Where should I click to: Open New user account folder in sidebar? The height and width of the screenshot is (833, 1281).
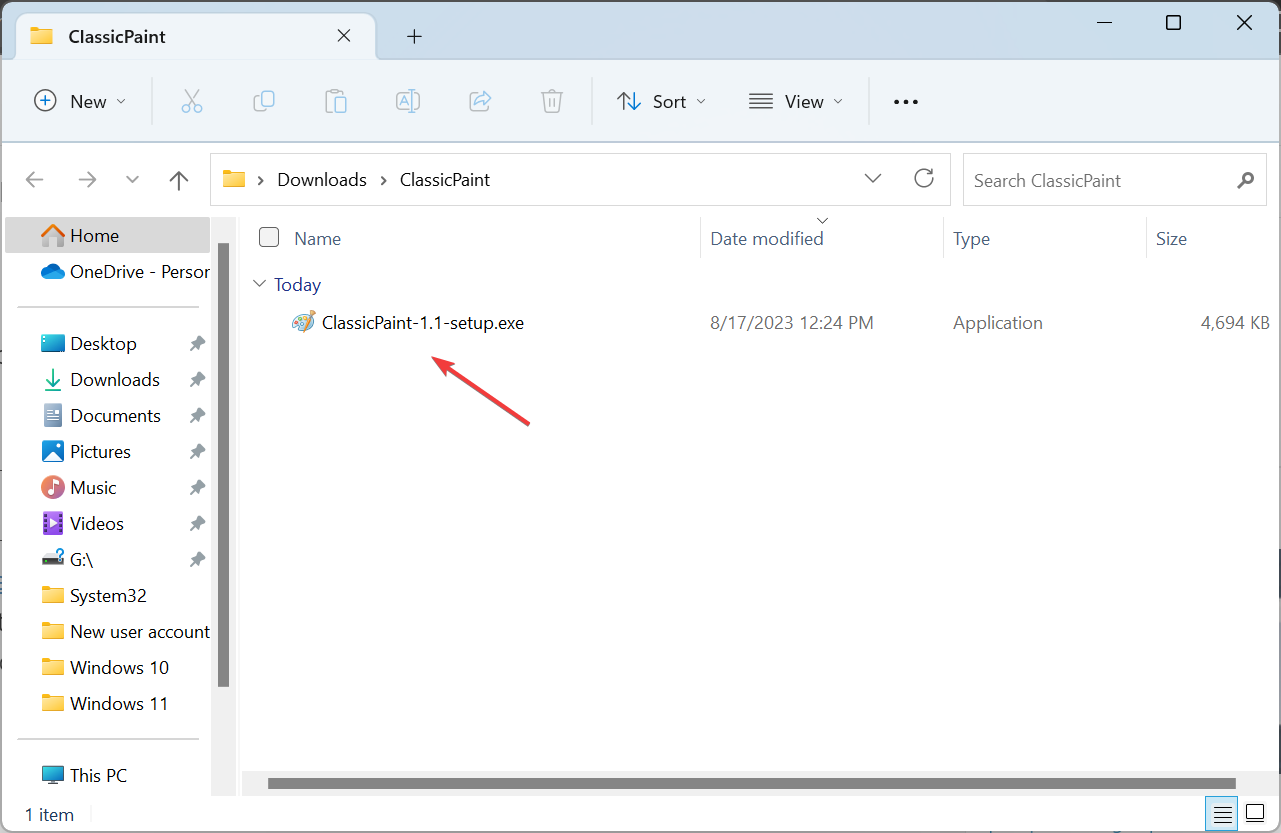[x=125, y=631]
